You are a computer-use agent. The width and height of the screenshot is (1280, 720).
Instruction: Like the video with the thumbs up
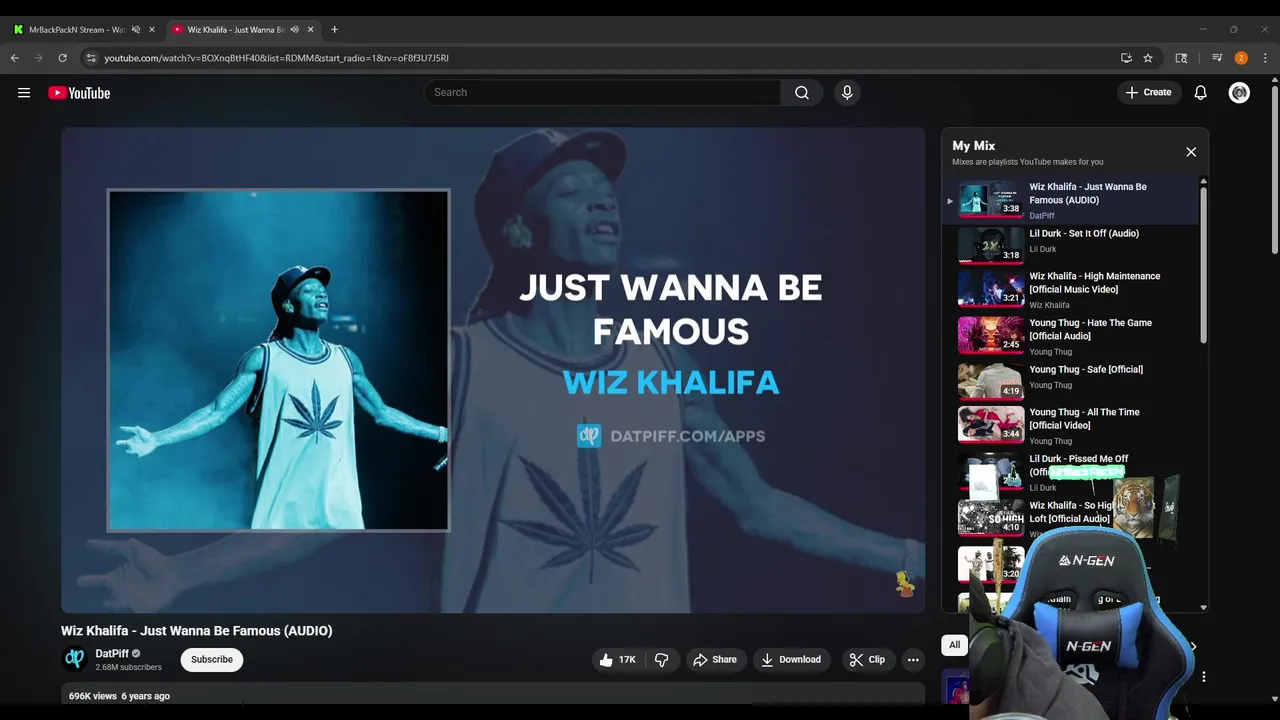click(617, 660)
